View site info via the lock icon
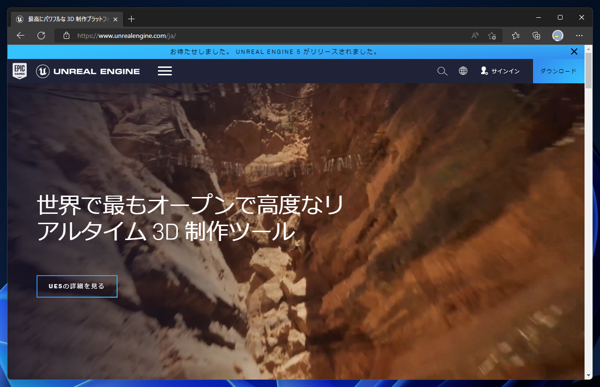 tap(66, 36)
